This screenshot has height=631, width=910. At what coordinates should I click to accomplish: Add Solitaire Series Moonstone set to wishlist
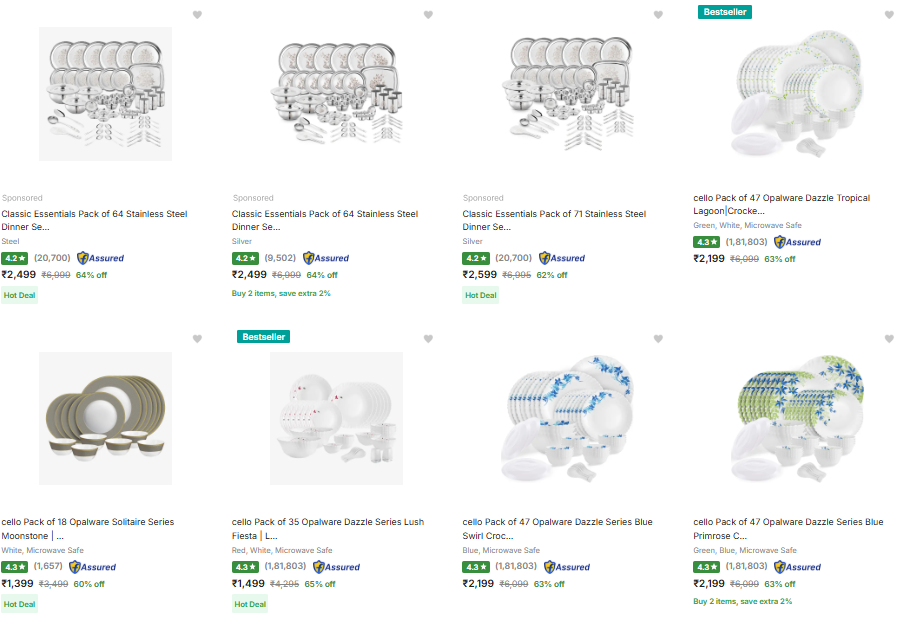(x=197, y=339)
